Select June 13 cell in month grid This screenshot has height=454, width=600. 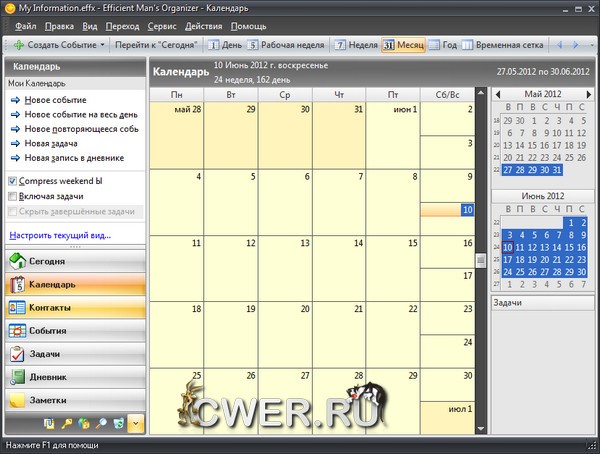285,268
